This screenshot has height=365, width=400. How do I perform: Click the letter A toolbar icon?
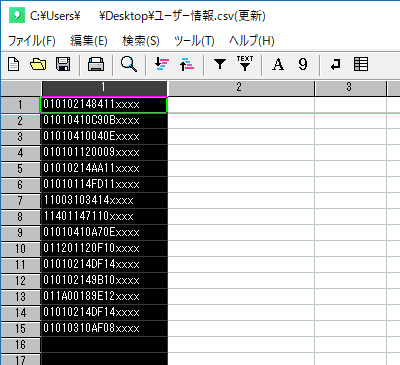pos(278,64)
